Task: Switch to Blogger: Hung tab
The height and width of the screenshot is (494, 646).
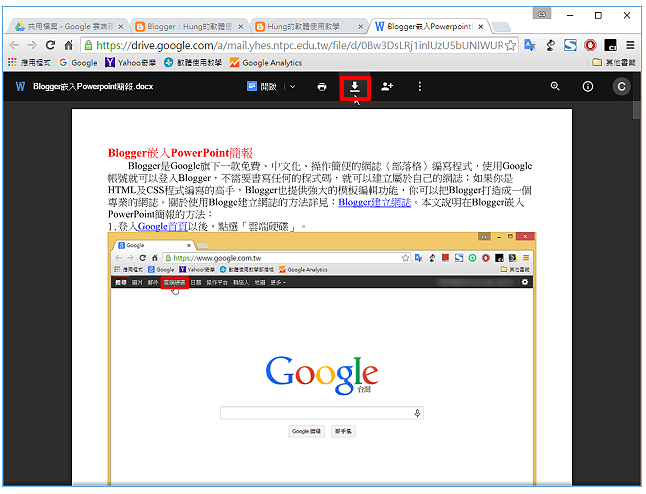Action: (x=190, y=26)
